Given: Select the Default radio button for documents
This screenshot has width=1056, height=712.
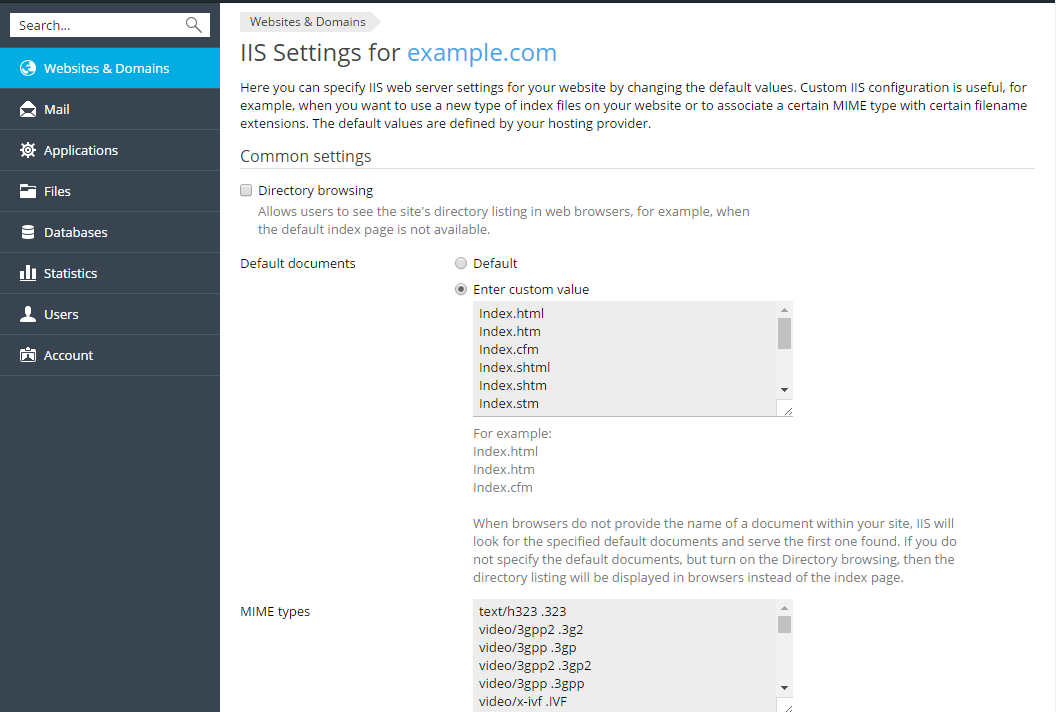Looking at the screenshot, I should click(x=461, y=264).
